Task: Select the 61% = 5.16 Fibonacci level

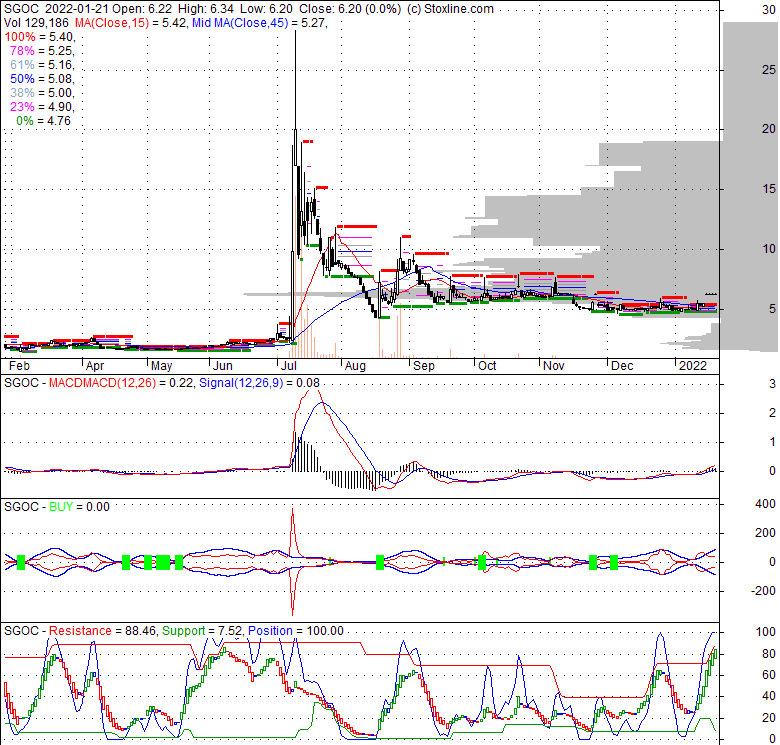Action: tap(42, 65)
